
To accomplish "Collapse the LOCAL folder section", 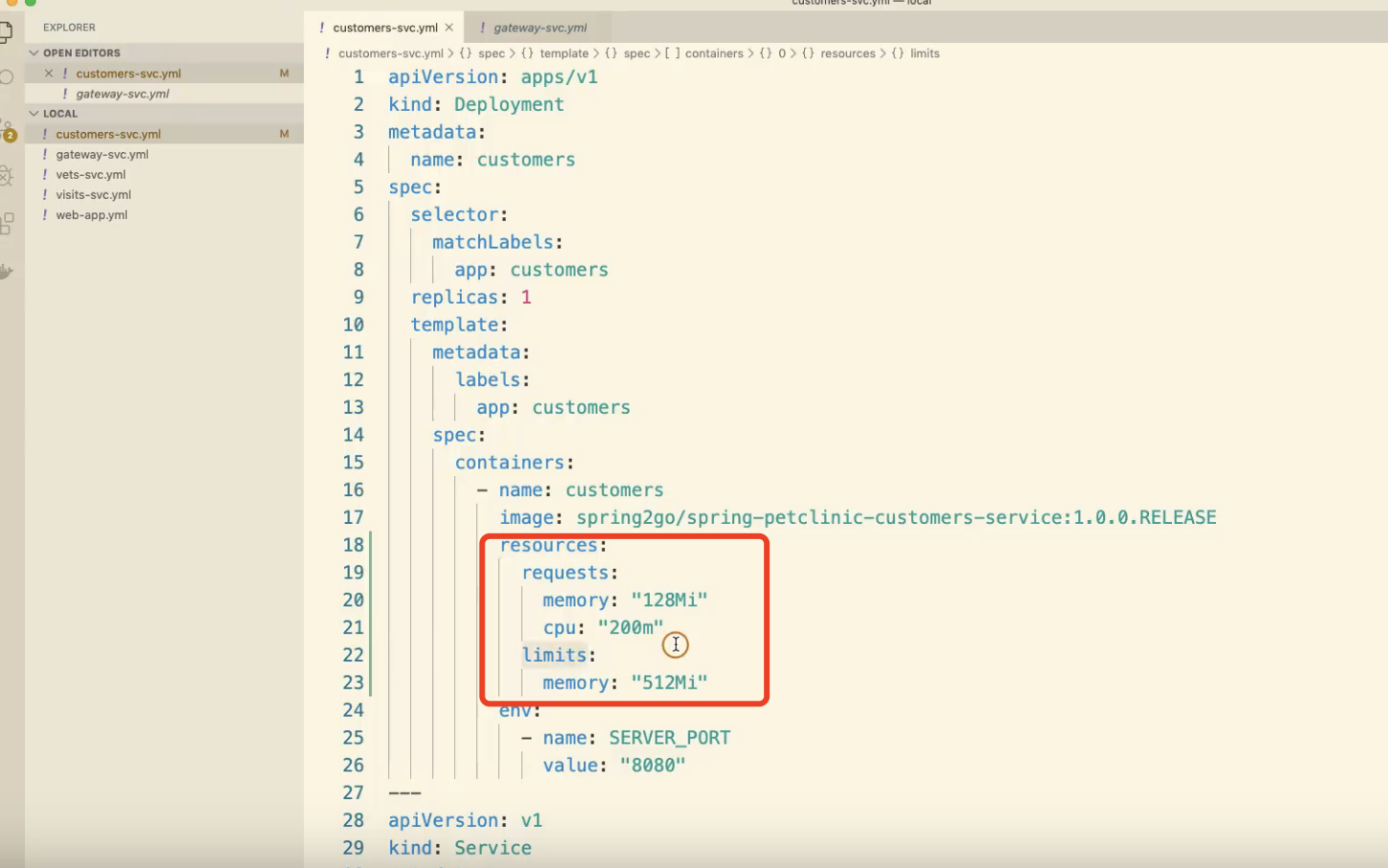I will pyautogui.click(x=34, y=114).
